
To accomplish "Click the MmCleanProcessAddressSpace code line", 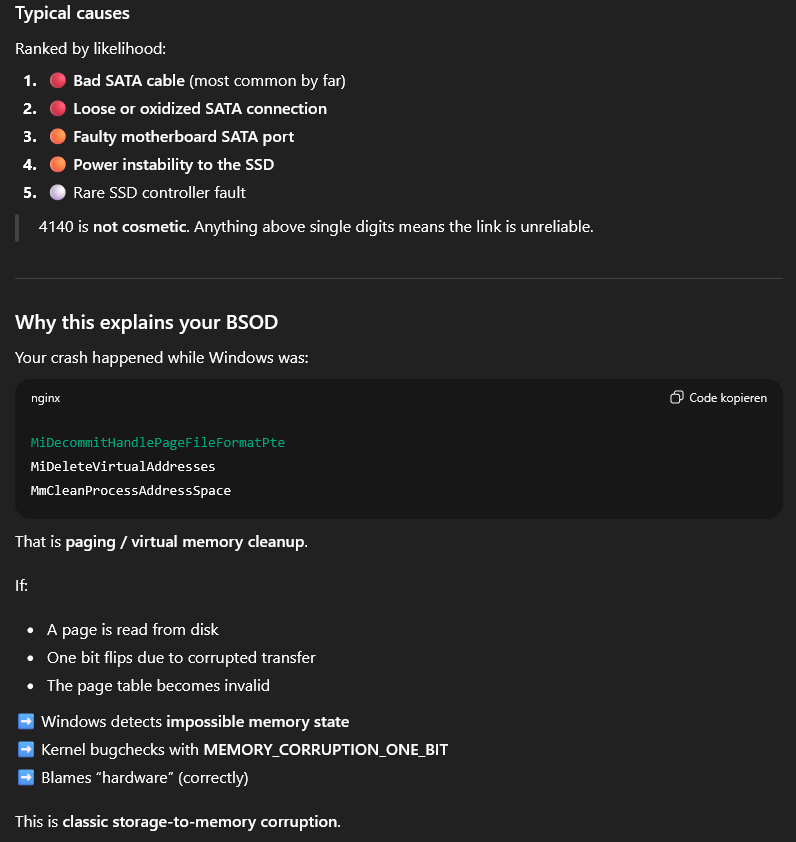I will tap(131, 490).
